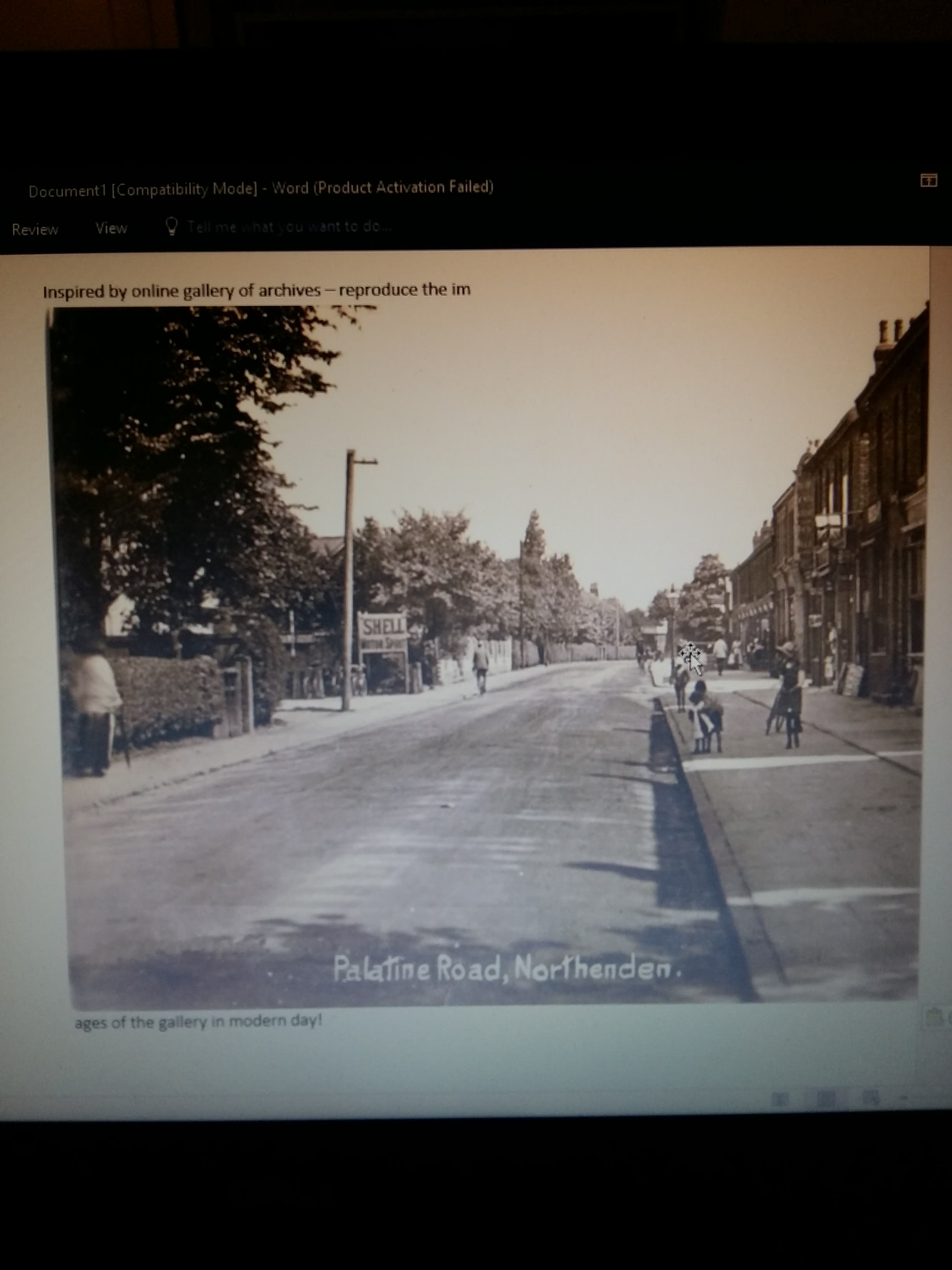The width and height of the screenshot is (952, 1270).
Task: Place cursor after 'reproduce the im' text
Action: click(x=471, y=289)
